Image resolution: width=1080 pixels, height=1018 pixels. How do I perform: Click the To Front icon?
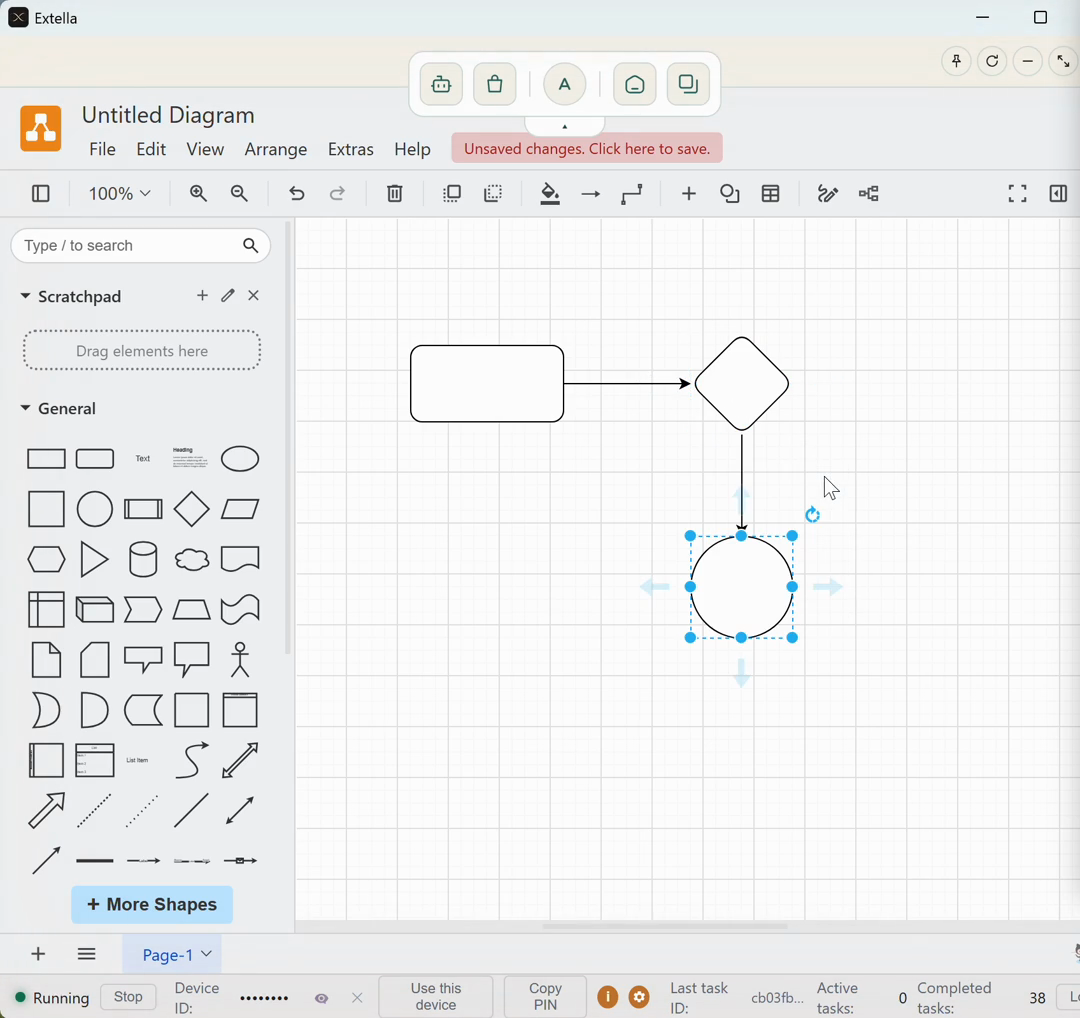pos(452,194)
